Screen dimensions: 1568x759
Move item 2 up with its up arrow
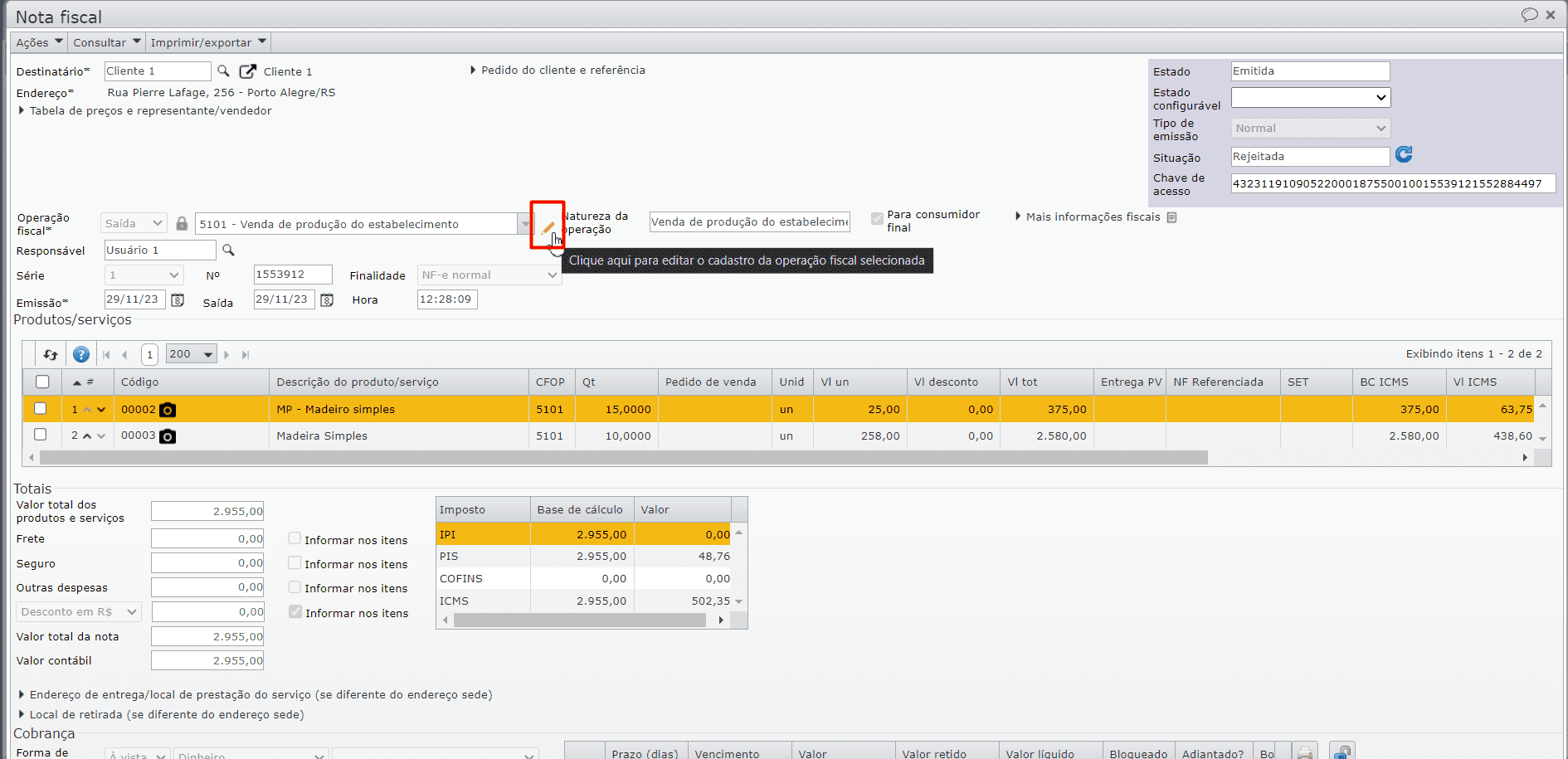(x=87, y=436)
